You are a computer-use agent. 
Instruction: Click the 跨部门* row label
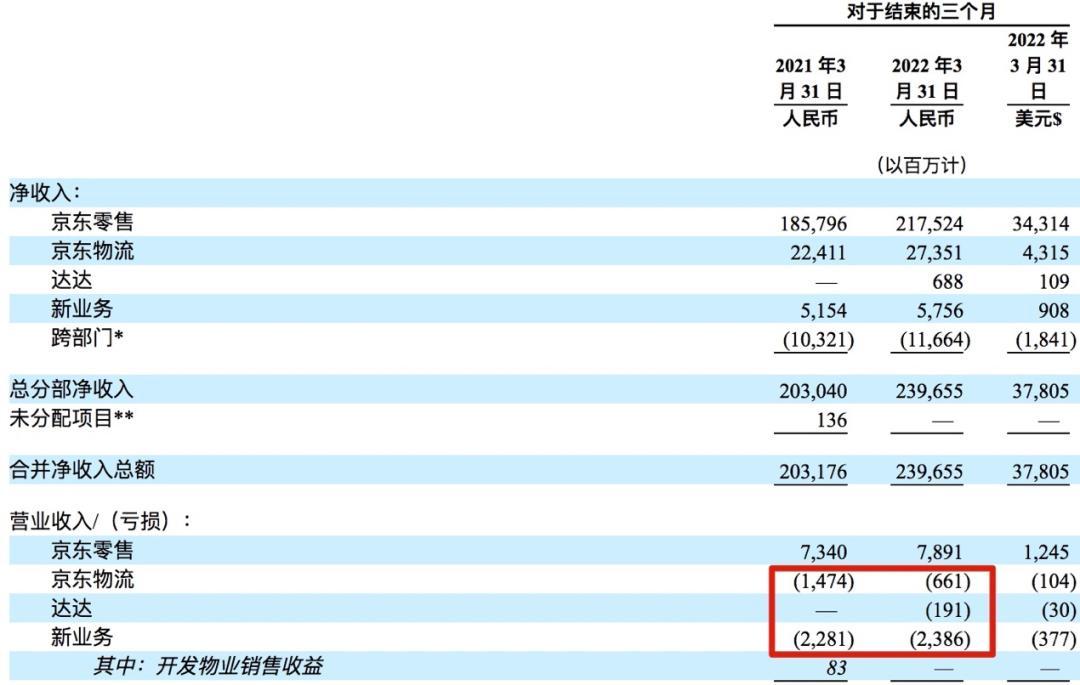(x=87, y=337)
